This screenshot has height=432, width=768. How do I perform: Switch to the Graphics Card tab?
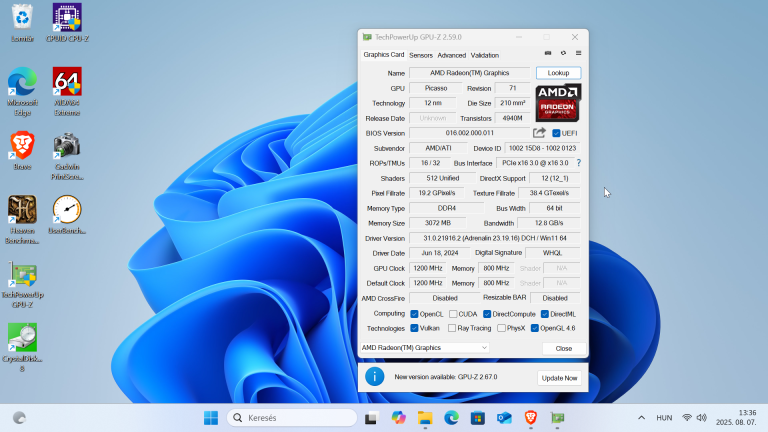(x=384, y=55)
